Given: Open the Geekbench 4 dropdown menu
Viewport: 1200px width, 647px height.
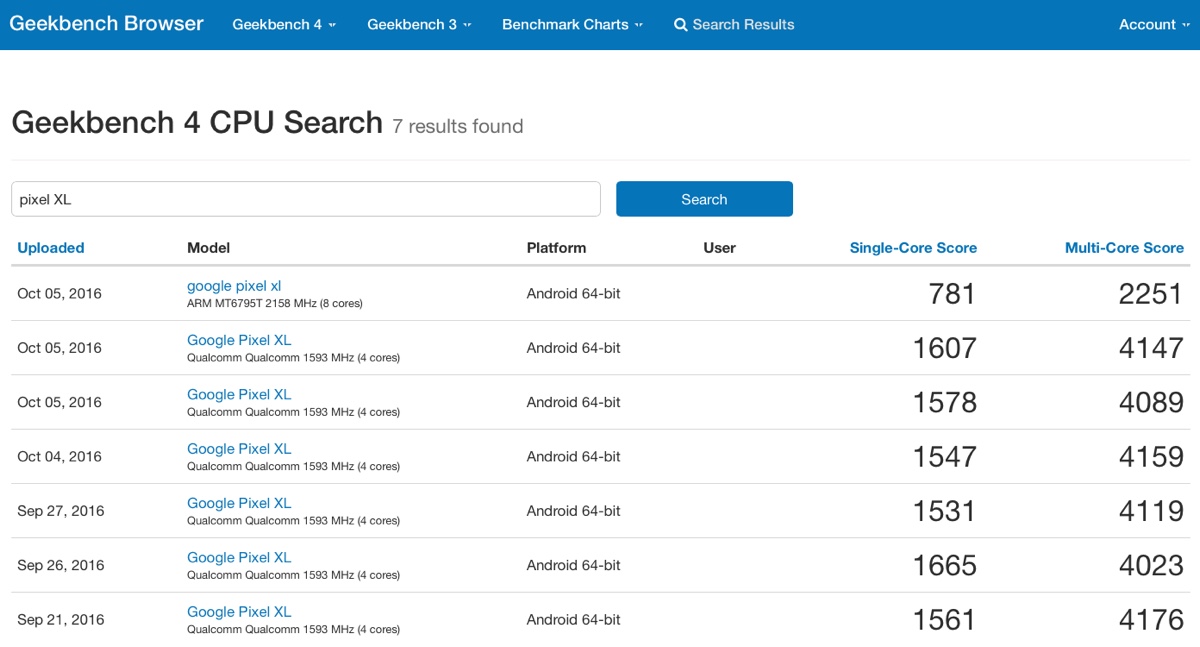Looking at the screenshot, I should (x=284, y=25).
